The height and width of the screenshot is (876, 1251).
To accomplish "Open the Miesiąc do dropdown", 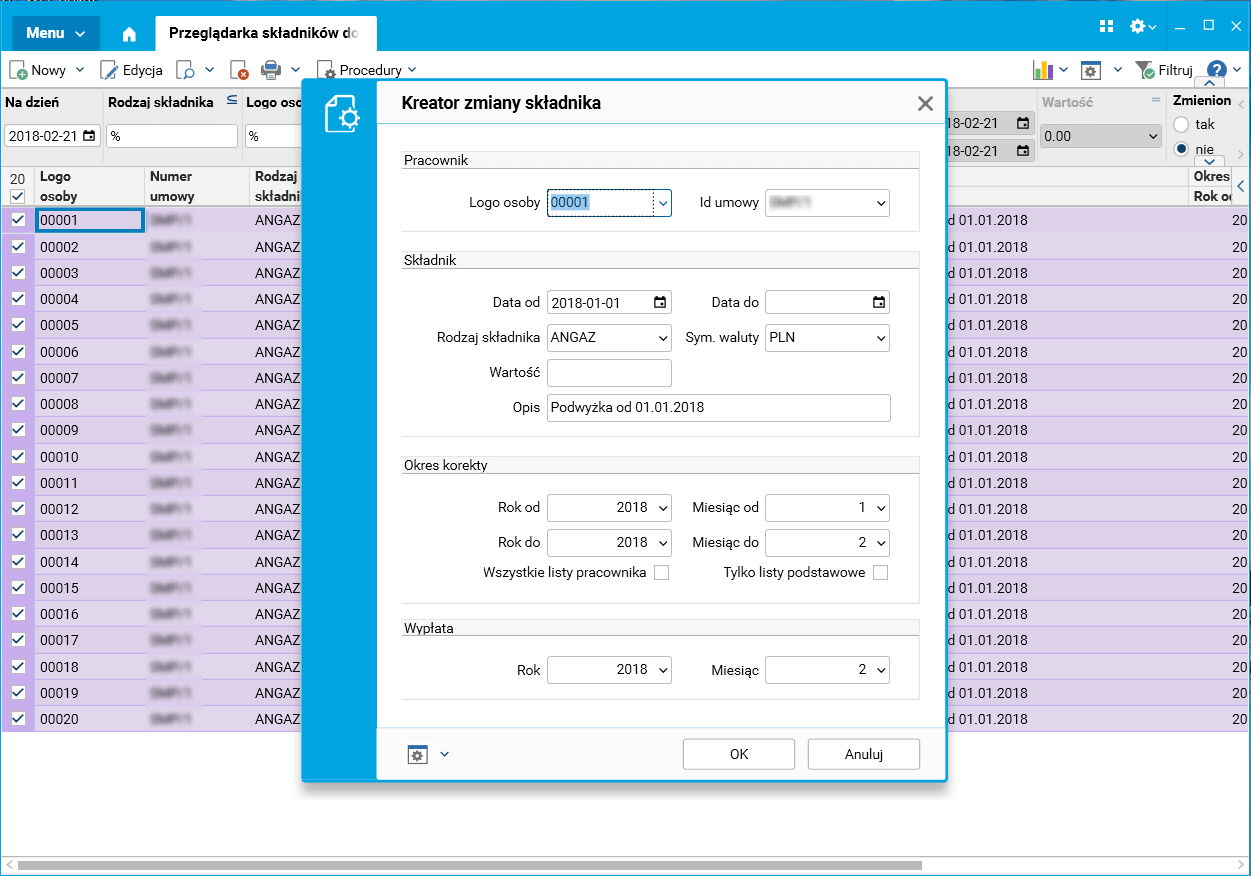I will [880, 543].
